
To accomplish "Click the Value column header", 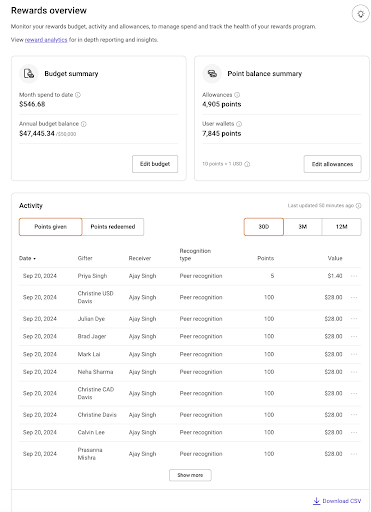I will [335, 258].
